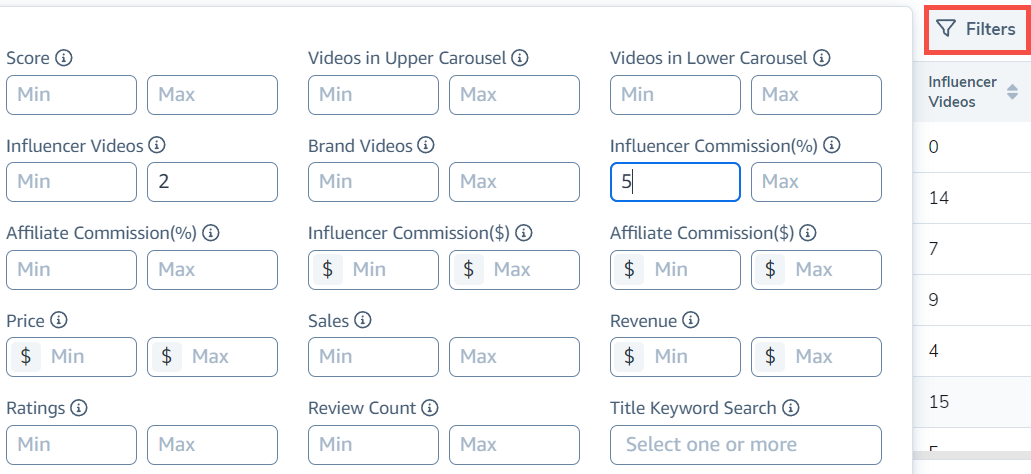Viewport: 1031px width, 474px height.
Task: Open Title Keyword Search select box
Action: [x=745, y=445]
